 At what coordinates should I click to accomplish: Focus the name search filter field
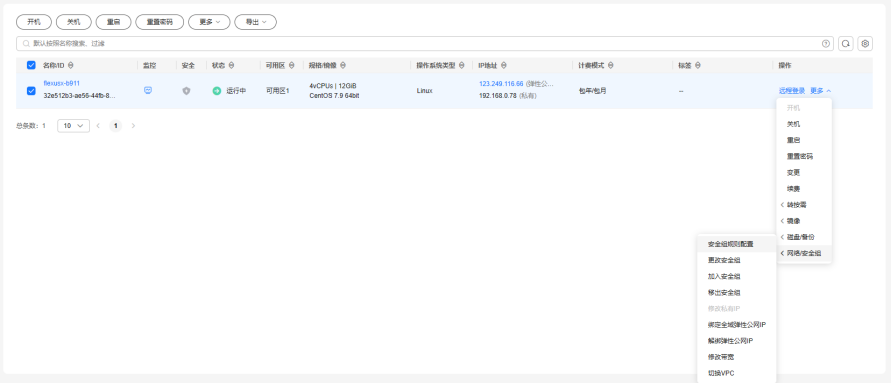[425, 44]
